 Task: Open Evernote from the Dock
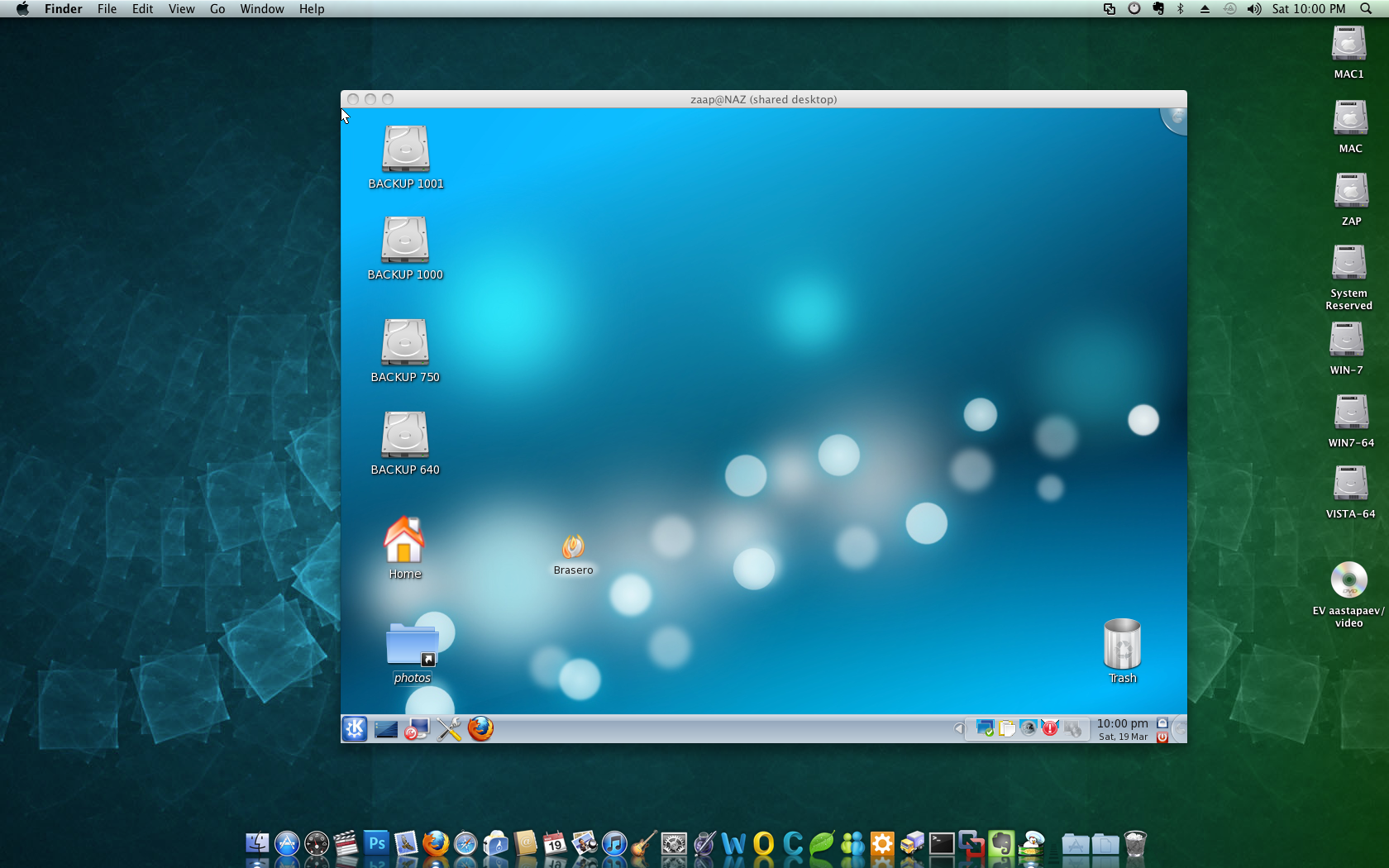pos(1001,844)
